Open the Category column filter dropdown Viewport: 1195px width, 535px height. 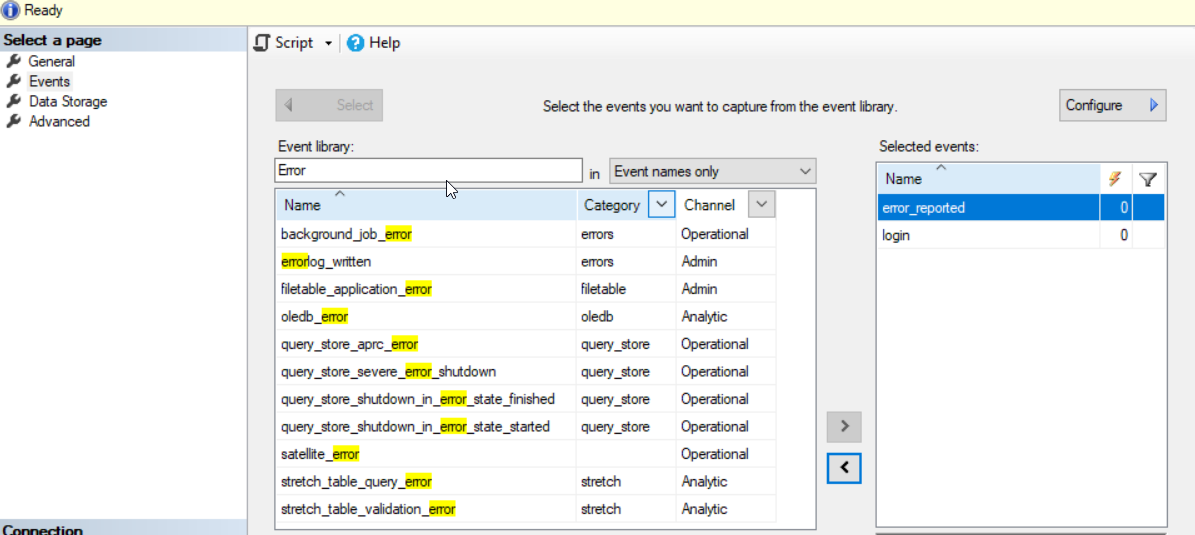(x=661, y=205)
